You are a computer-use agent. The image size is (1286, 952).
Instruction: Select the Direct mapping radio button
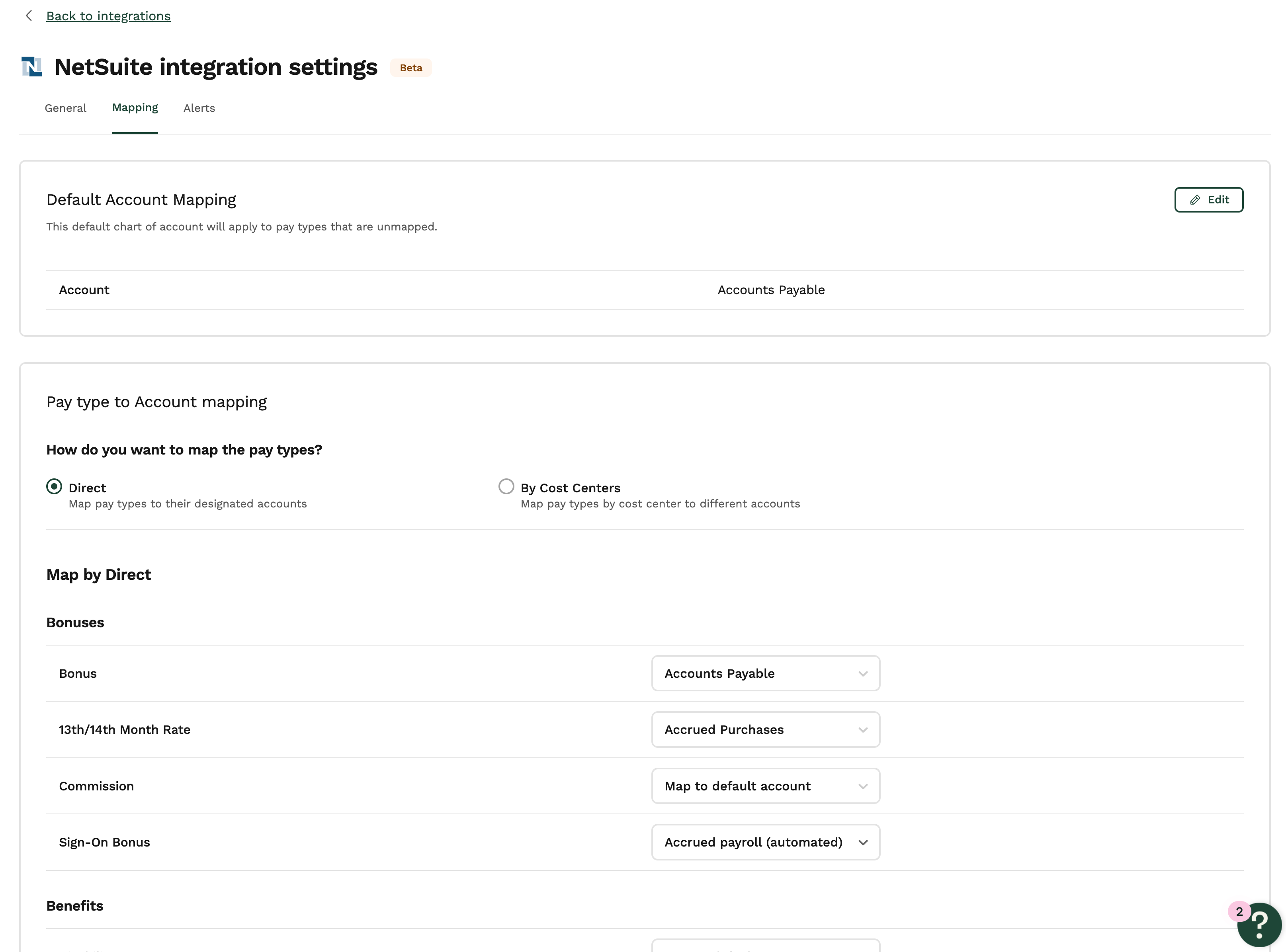[x=54, y=486]
